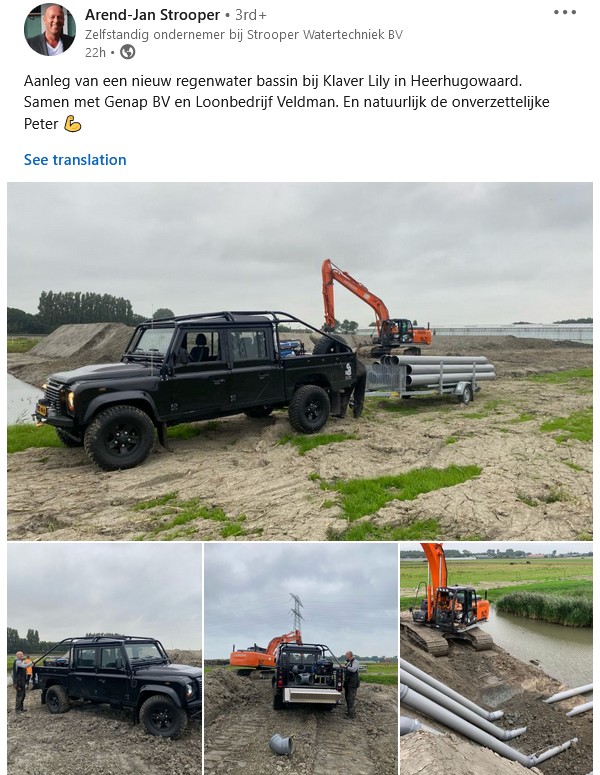Image resolution: width=600 pixels, height=775 pixels.
Task: Open the thumbnail with excavator beside water
Action: 496,659
